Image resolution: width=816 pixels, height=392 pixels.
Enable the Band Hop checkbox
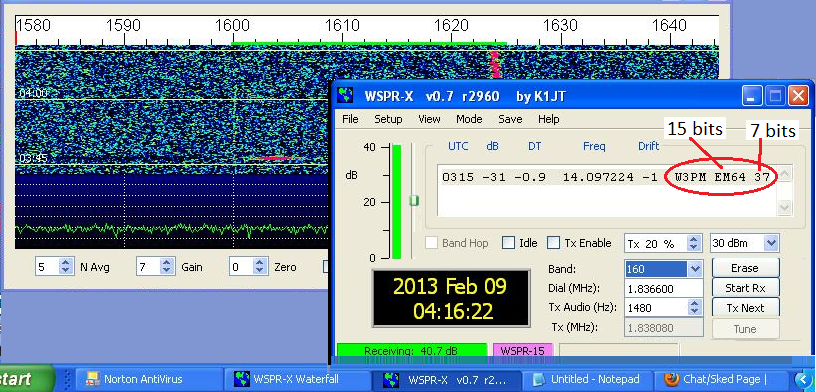pyautogui.click(x=431, y=243)
